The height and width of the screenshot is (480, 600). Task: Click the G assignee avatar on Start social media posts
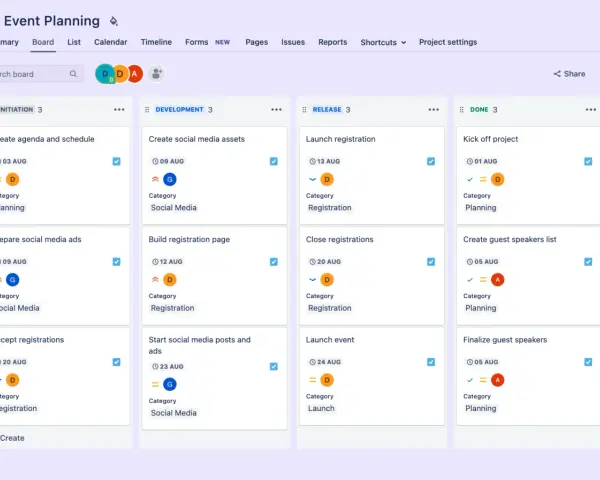point(170,384)
